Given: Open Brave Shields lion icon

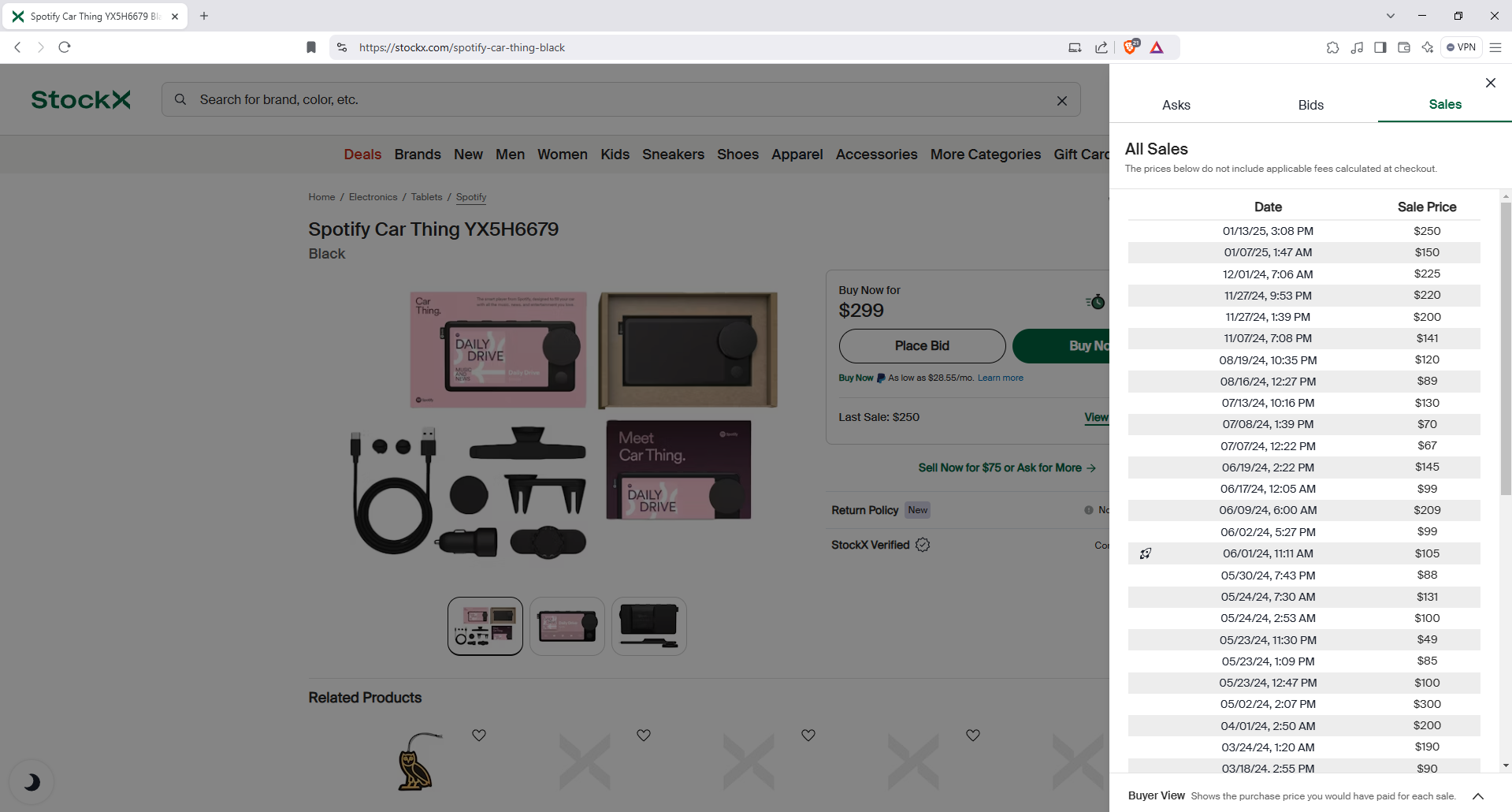Looking at the screenshot, I should (x=1131, y=47).
